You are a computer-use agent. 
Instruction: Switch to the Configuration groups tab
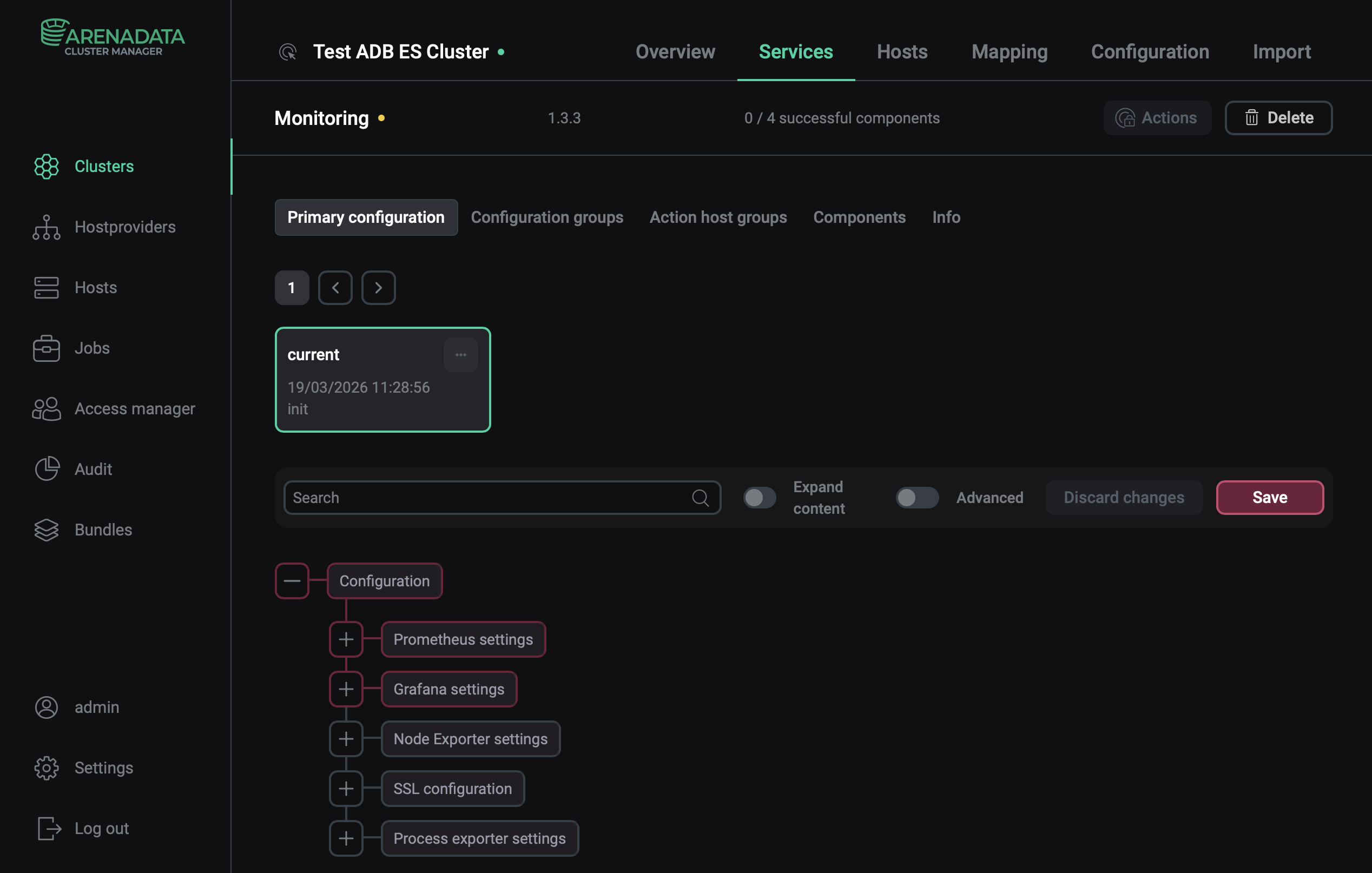[547, 217]
